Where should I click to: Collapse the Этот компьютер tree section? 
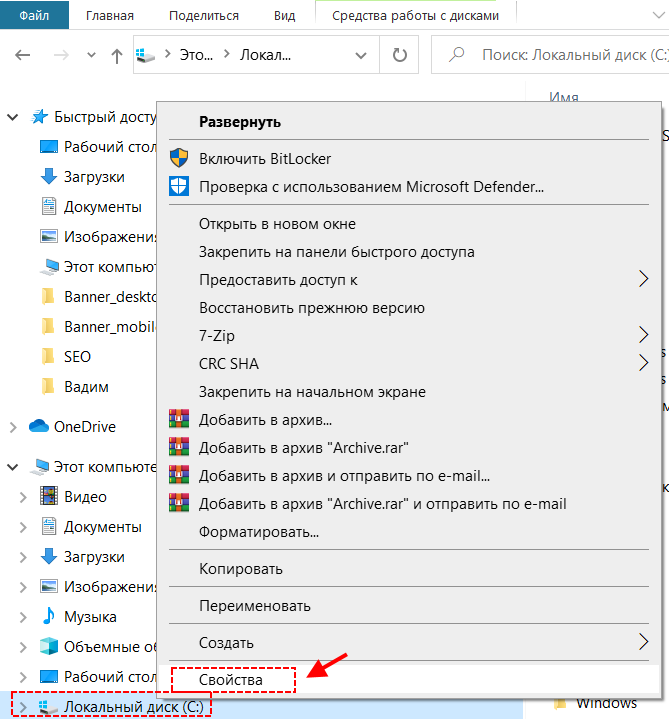(13, 467)
